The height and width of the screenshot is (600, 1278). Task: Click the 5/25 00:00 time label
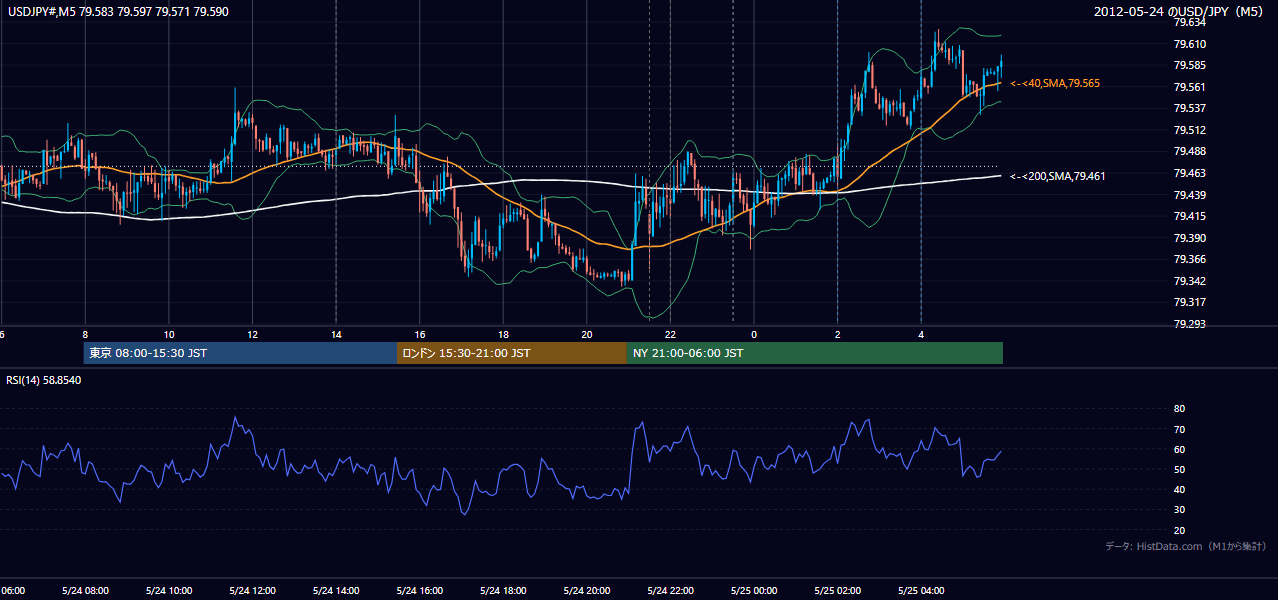click(x=754, y=591)
